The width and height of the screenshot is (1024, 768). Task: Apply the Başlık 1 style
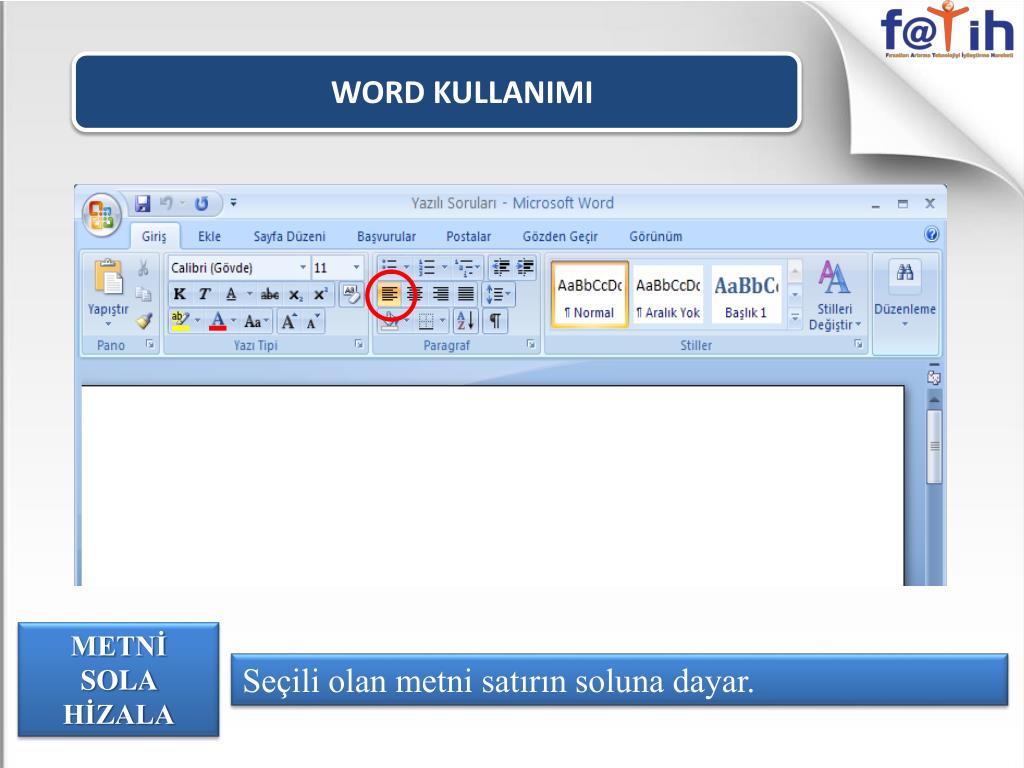click(746, 294)
